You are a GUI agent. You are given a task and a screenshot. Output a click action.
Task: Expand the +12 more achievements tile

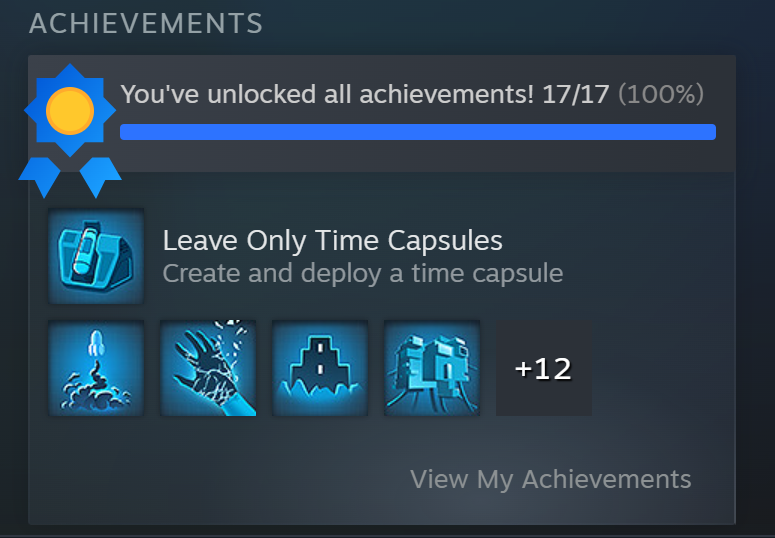tap(544, 368)
